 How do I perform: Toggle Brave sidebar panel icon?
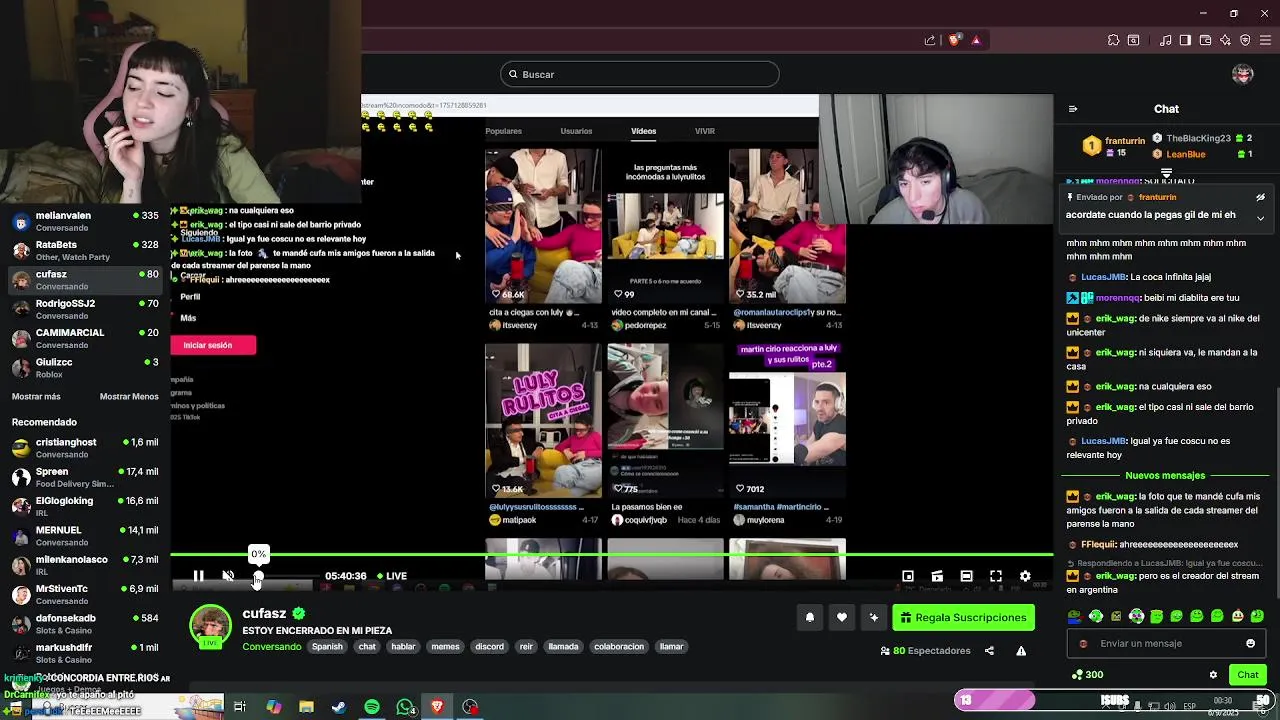[1185, 40]
